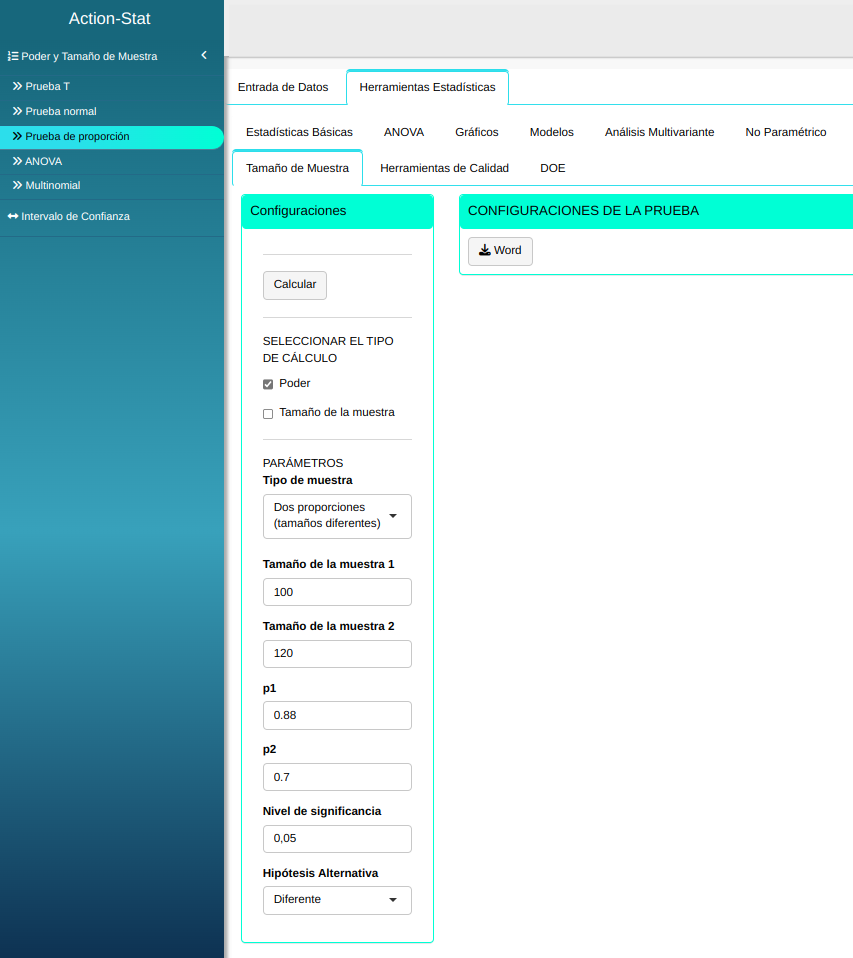Click the Tamaño de la muestra 1 field
Image resolution: width=853 pixels, height=958 pixels.
click(x=337, y=592)
